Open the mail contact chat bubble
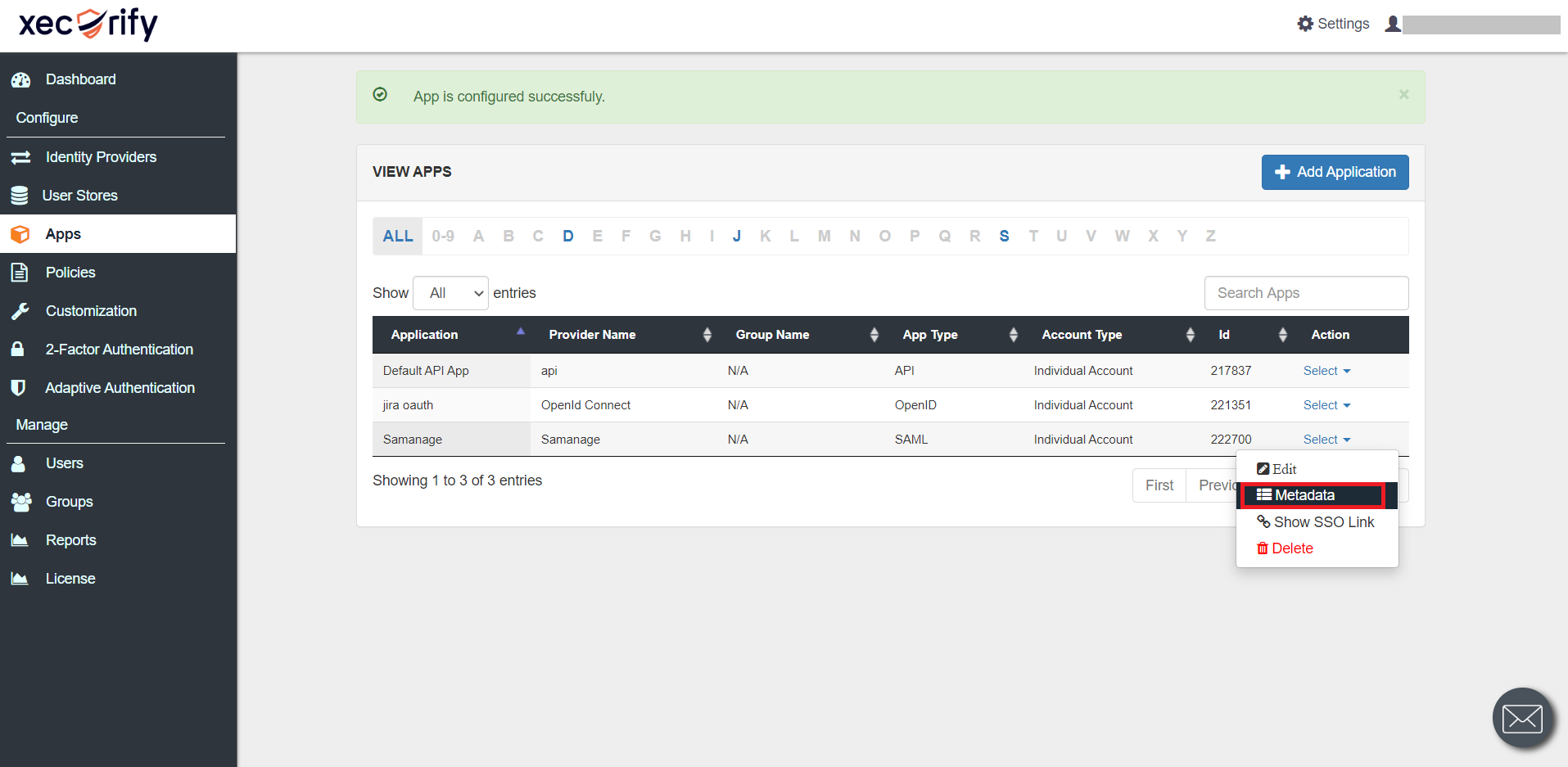 (x=1523, y=719)
